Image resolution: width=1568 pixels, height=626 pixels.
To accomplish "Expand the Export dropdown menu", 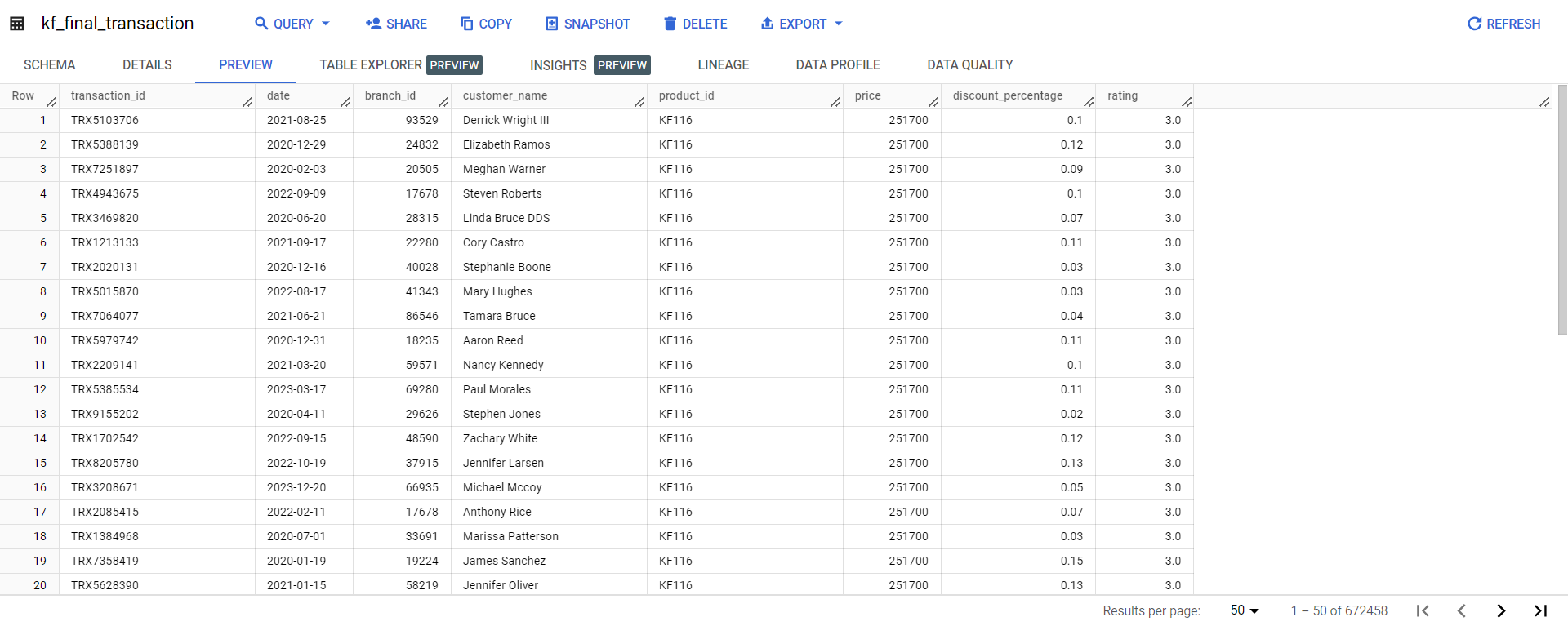I will [801, 24].
